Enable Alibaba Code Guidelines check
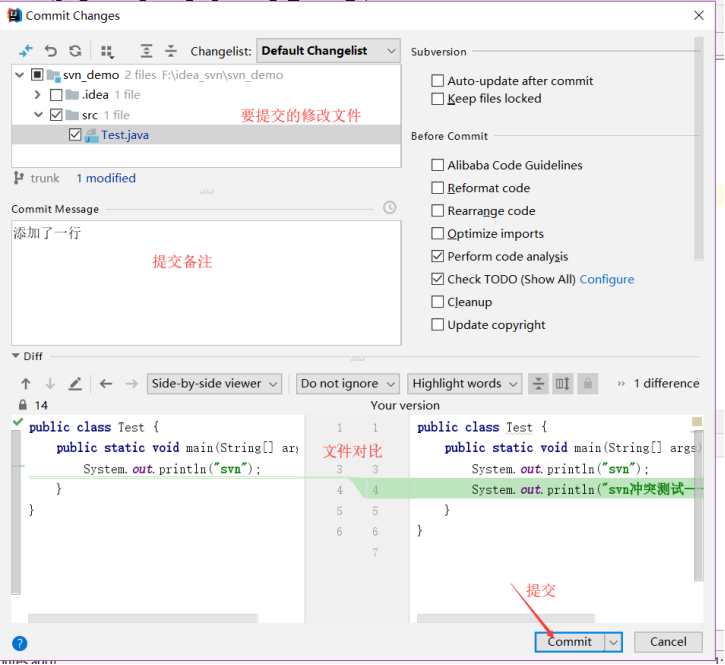The width and height of the screenshot is (725, 665). click(x=437, y=165)
